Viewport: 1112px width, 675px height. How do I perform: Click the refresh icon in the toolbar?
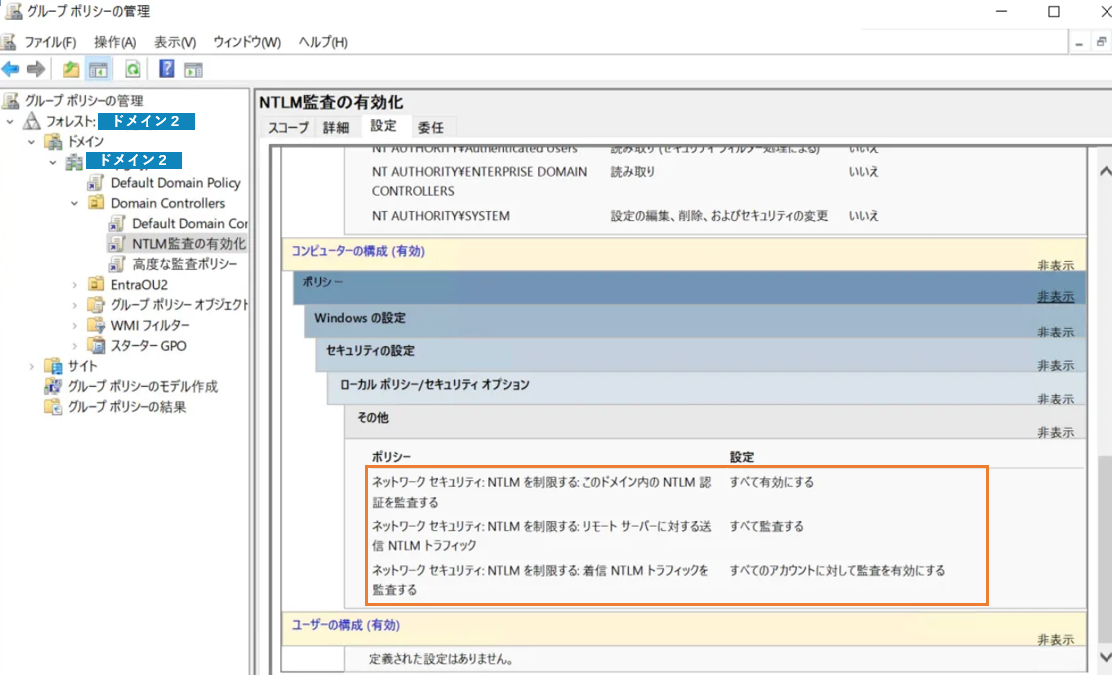pos(134,69)
